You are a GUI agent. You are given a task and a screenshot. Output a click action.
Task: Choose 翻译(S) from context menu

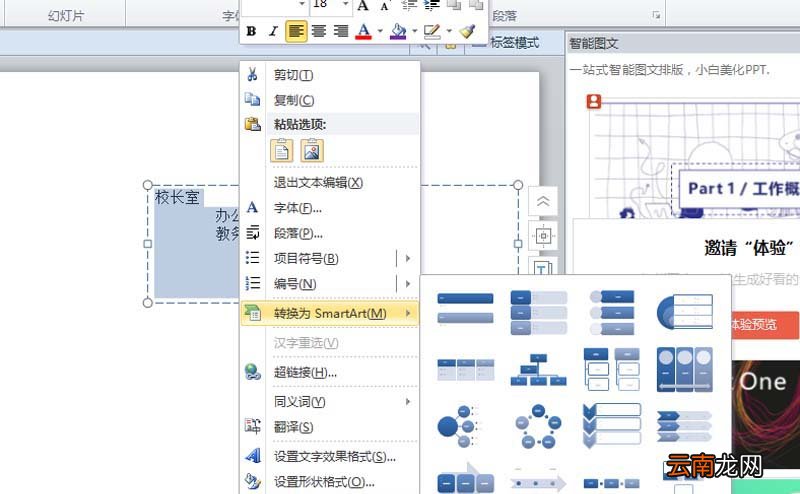pyautogui.click(x=329, y=427)
